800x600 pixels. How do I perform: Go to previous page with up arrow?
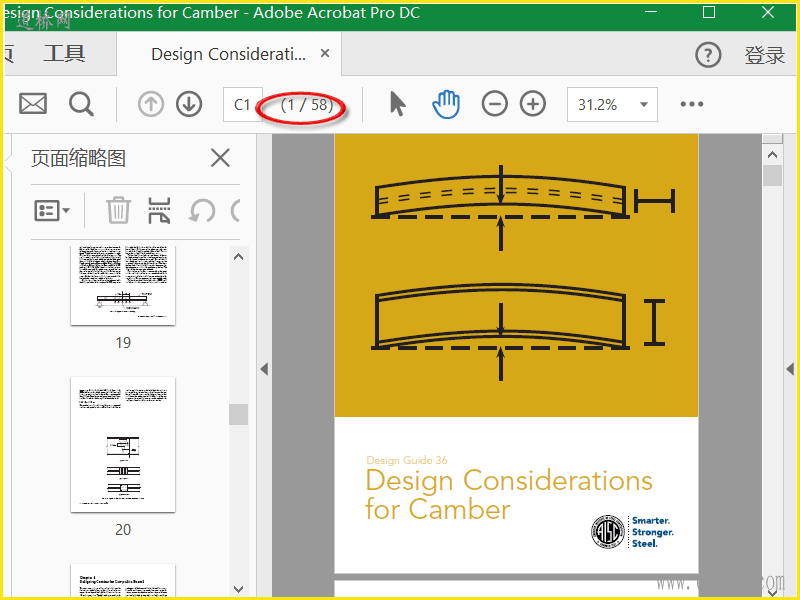pyautogui.click(x=151, y=104)
